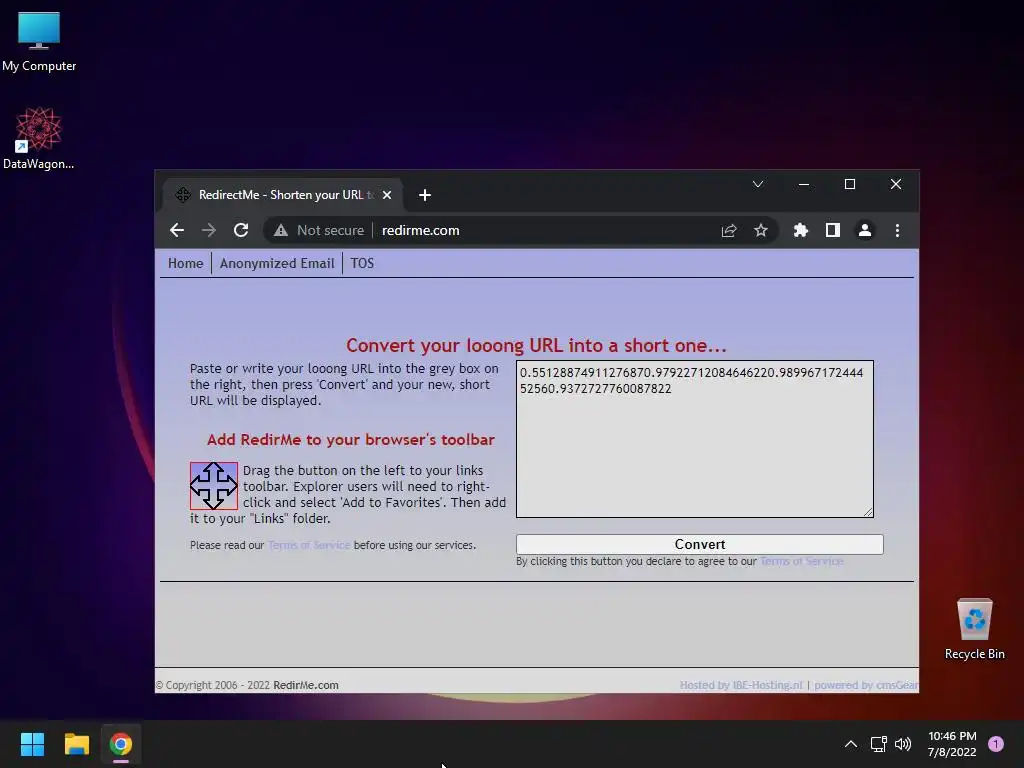Select the RedirectMe browser tab
Screen dimensions: 1024x768
[x=282, y=195]
